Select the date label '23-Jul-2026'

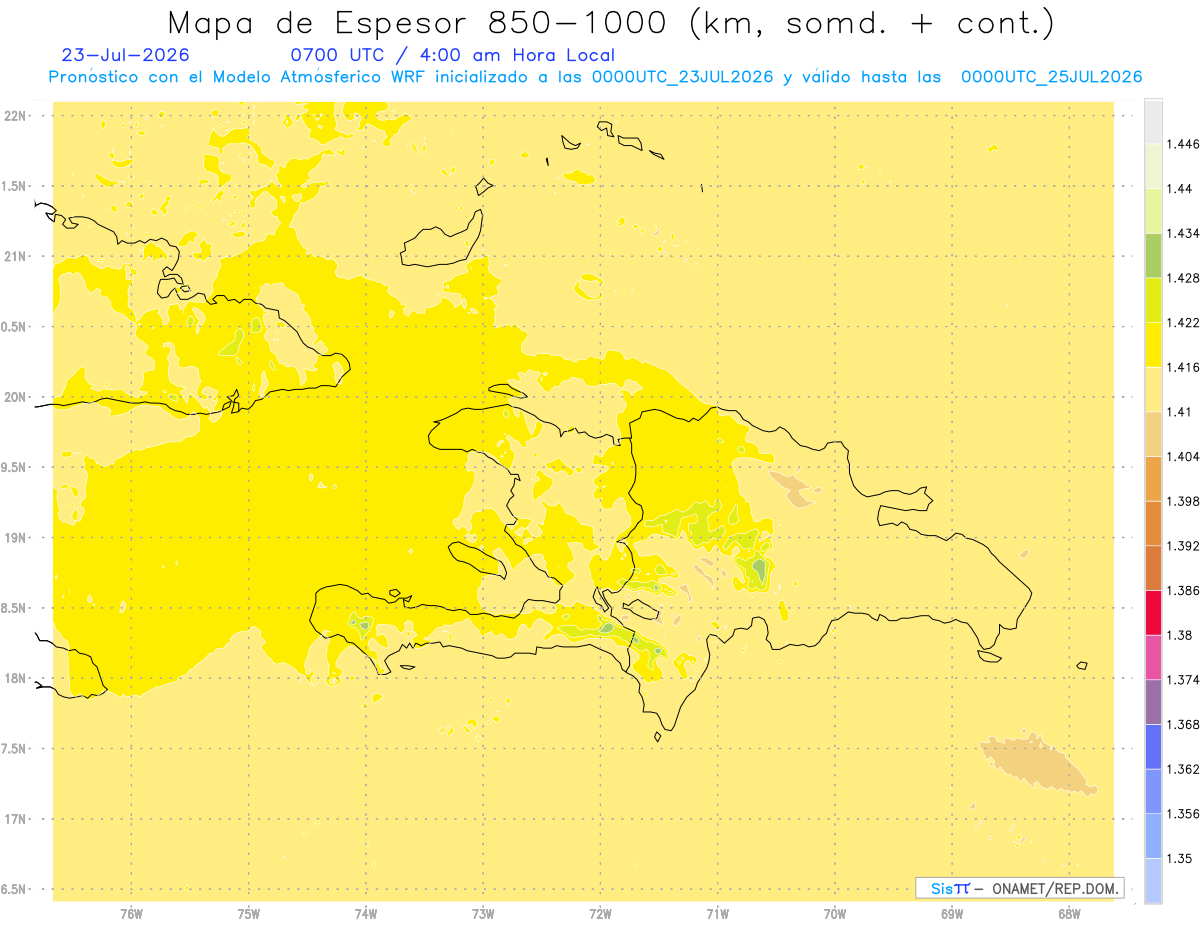pyautogui.click(x=125, y=55)
